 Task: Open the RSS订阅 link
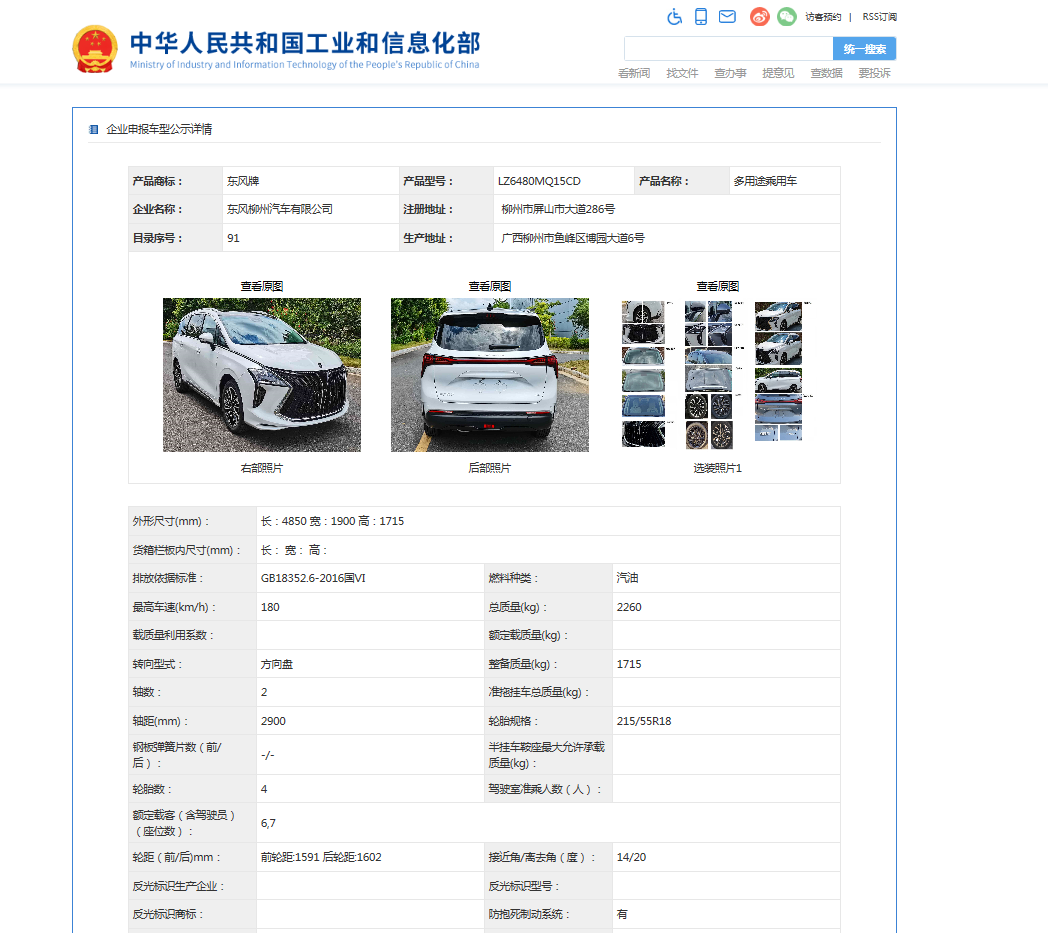click(x=879, y=17)
